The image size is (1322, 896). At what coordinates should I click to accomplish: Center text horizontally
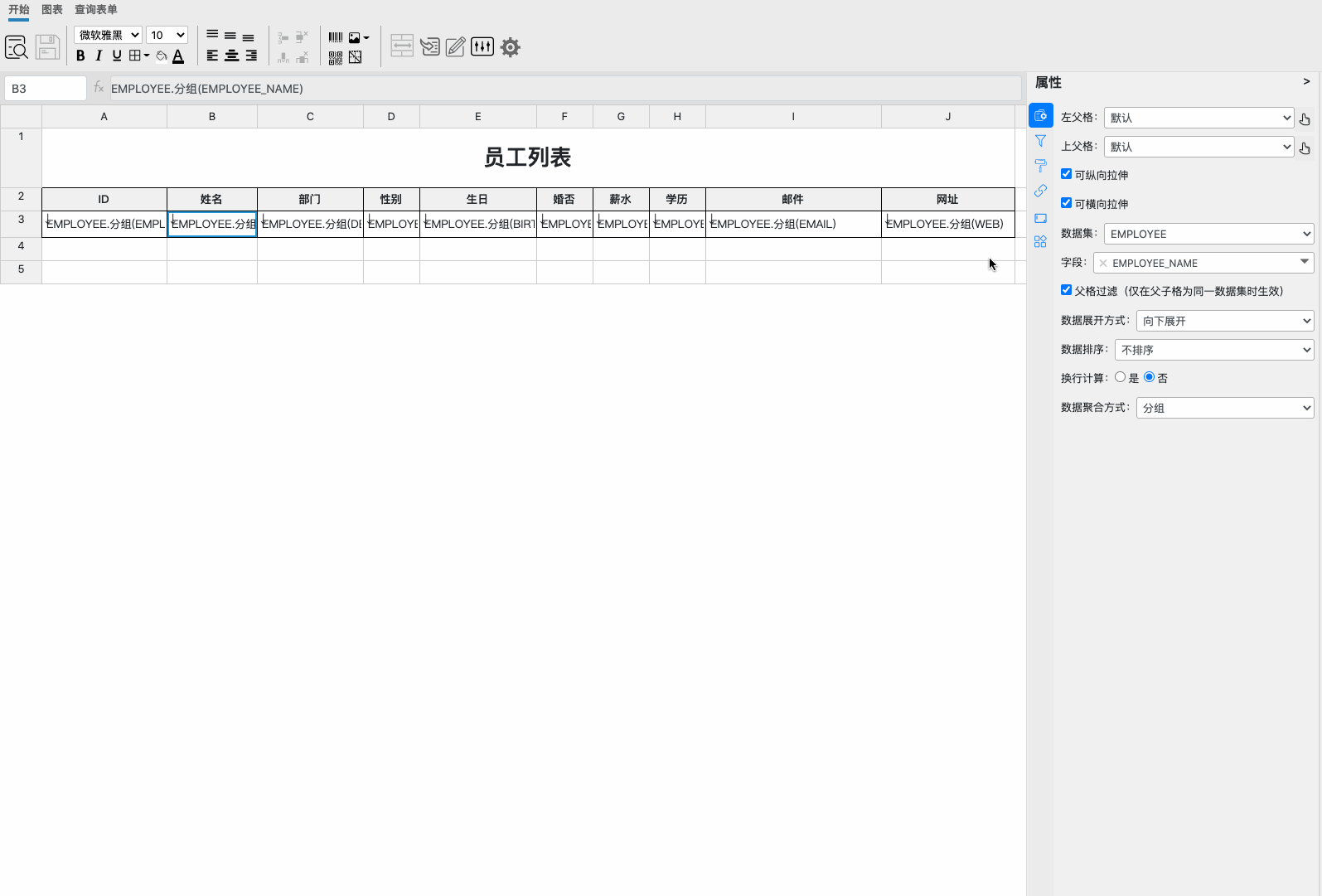coord(231,56)
